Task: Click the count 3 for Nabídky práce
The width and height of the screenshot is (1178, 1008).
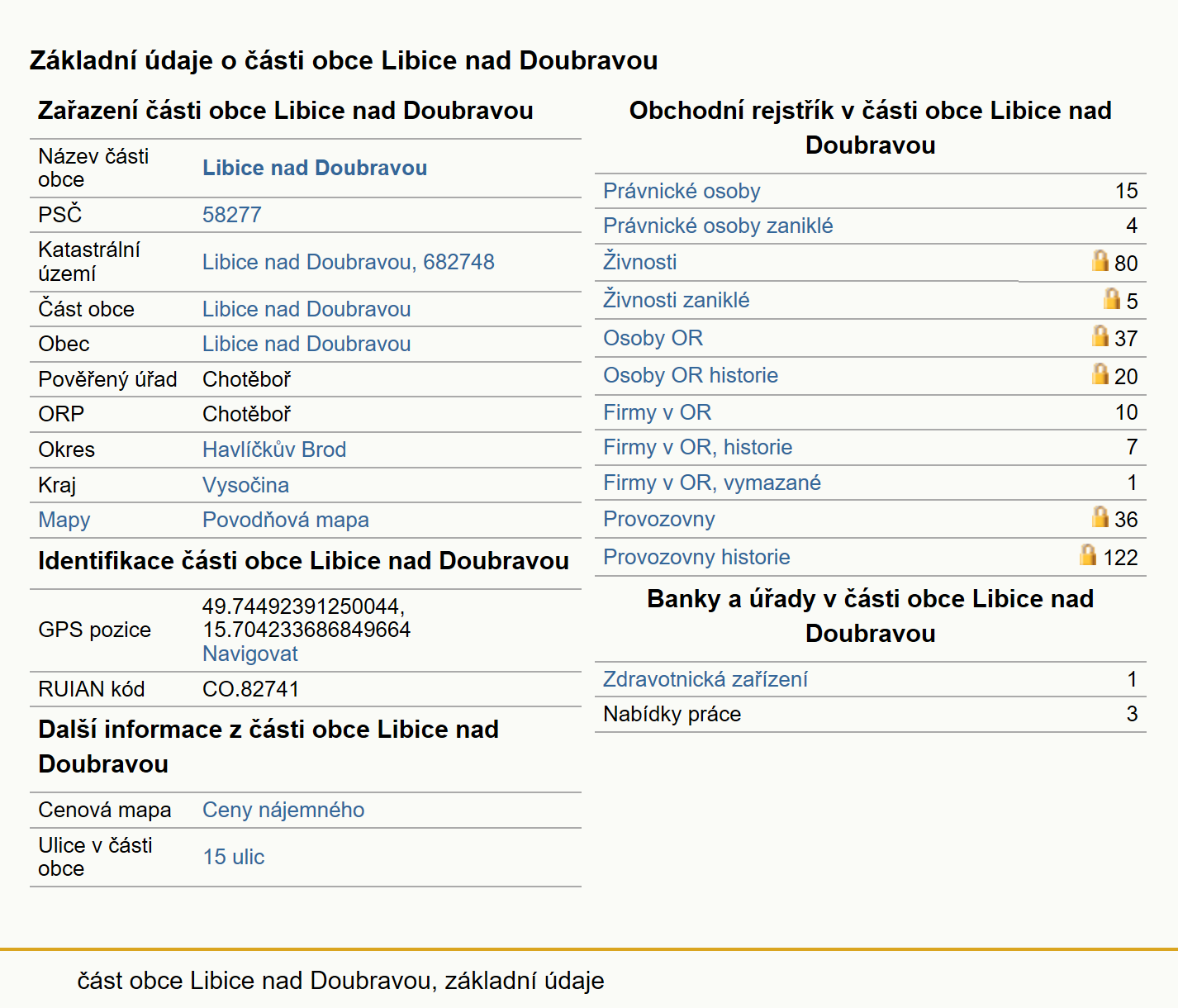Action: tap(1132, 714)
